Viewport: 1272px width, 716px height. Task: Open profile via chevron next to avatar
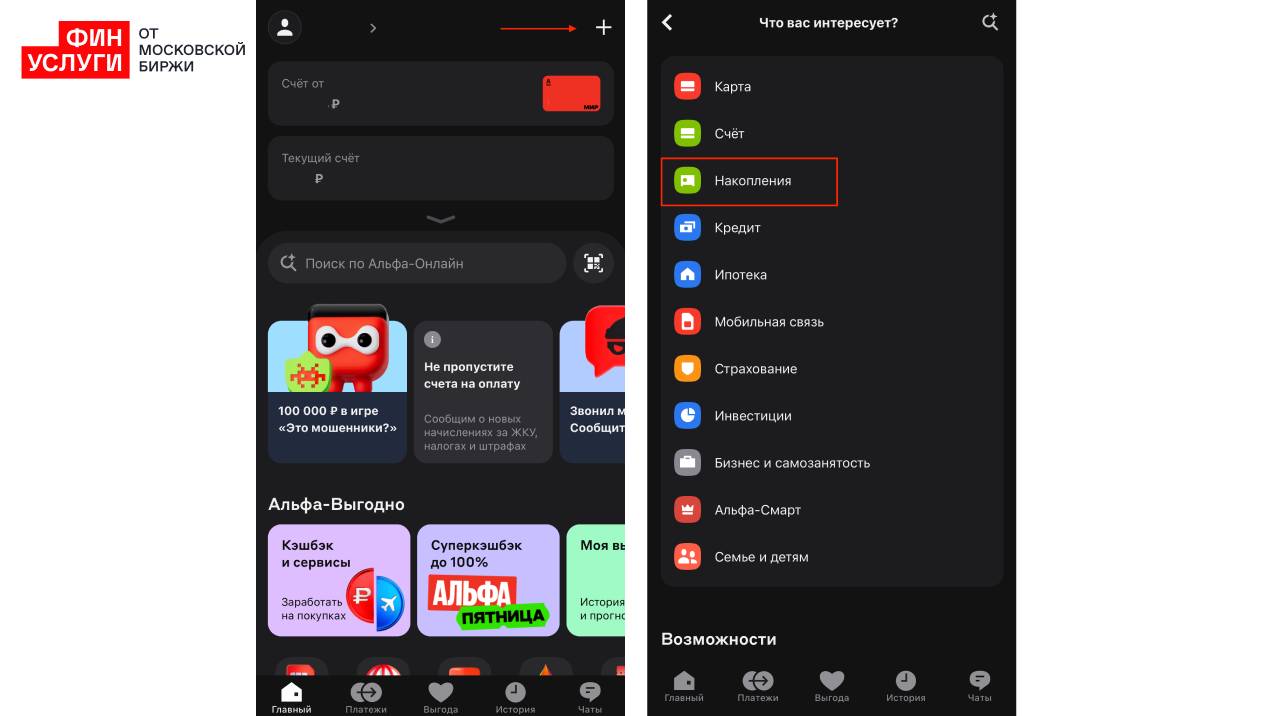click(373, 28)
